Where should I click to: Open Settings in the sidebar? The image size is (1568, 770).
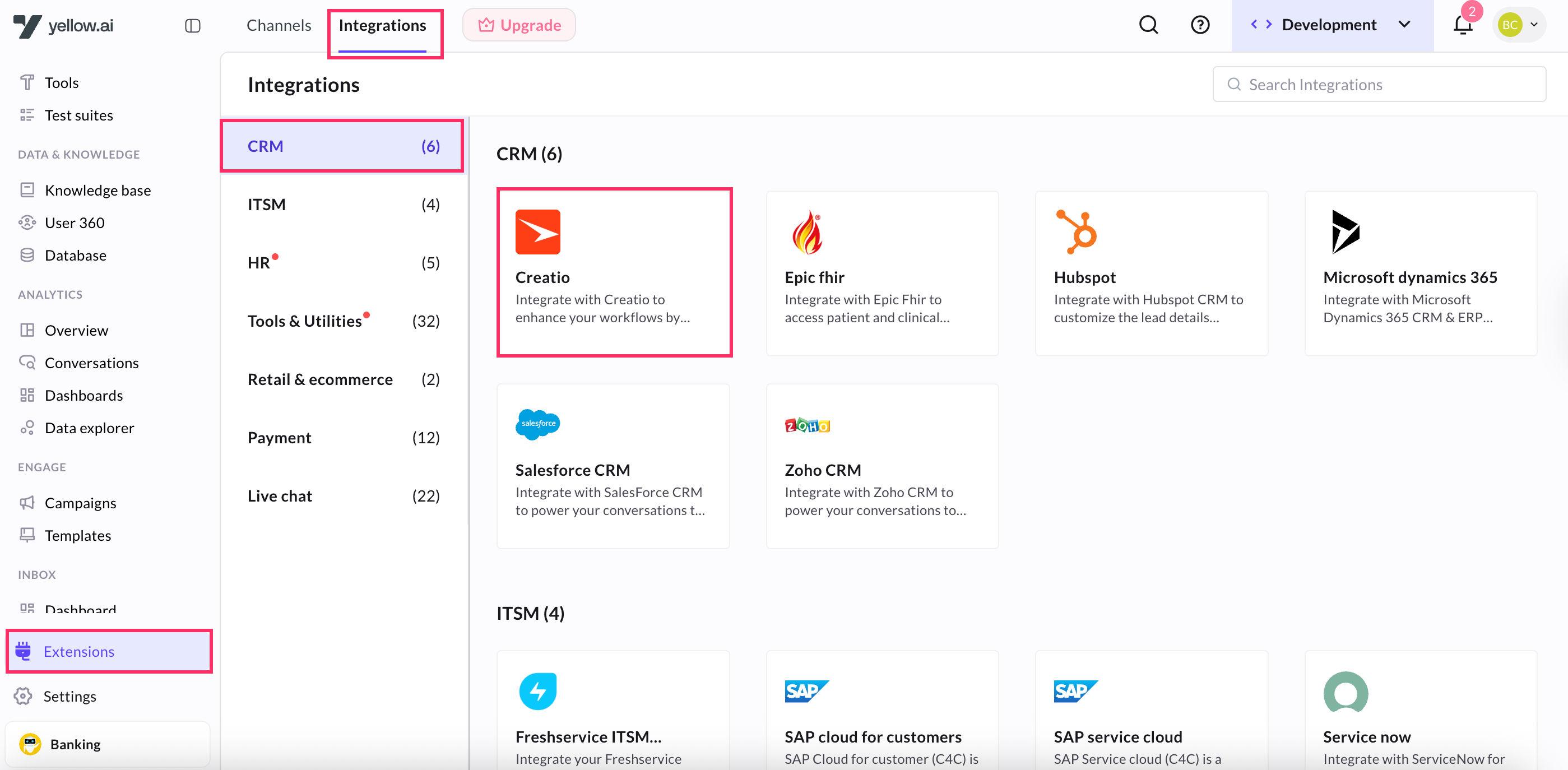point(69,695)
